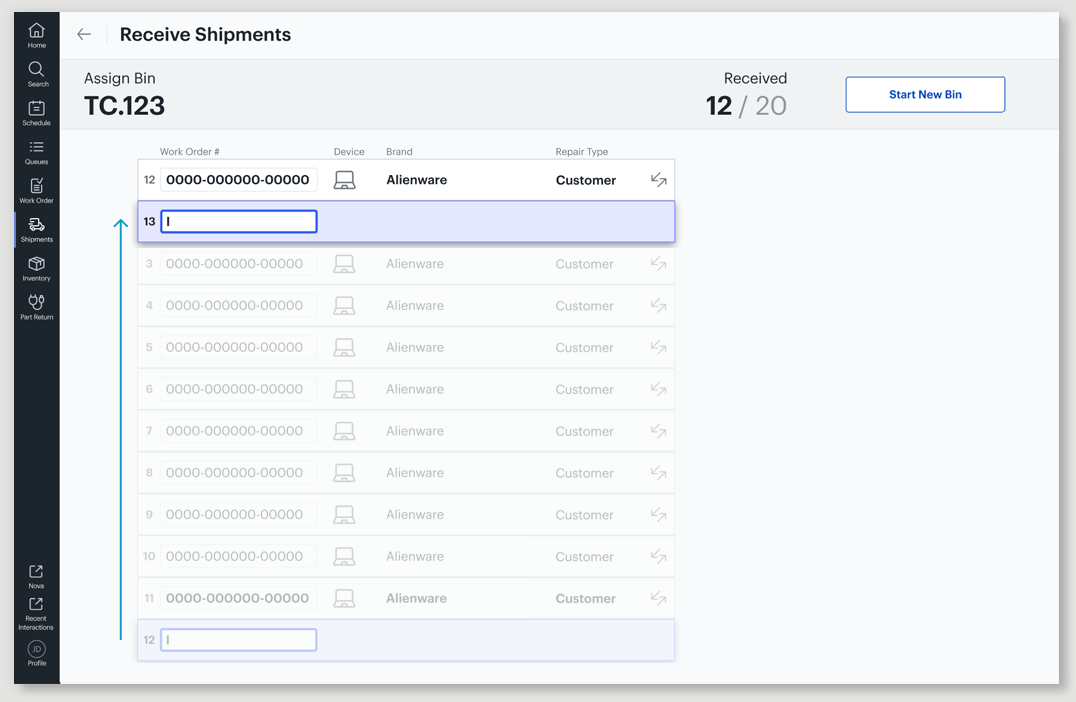Click the Device column header
Screen dimensions: 1076x702
349,152
